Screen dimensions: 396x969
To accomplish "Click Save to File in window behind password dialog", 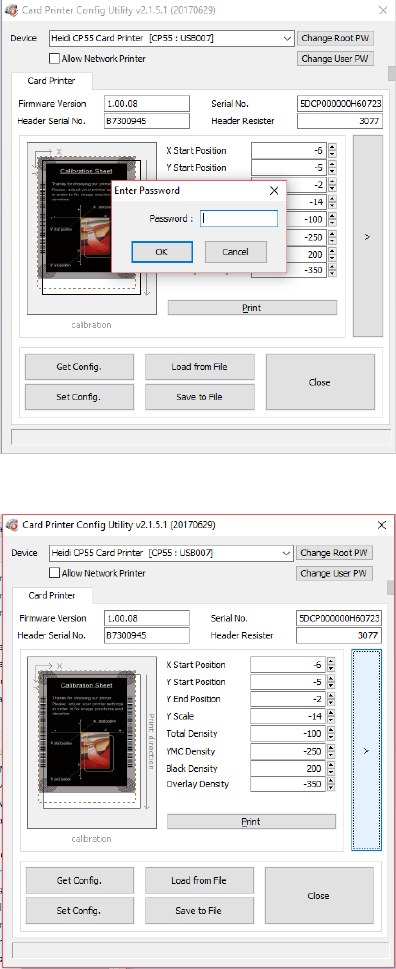I will [x=200, y=397].
